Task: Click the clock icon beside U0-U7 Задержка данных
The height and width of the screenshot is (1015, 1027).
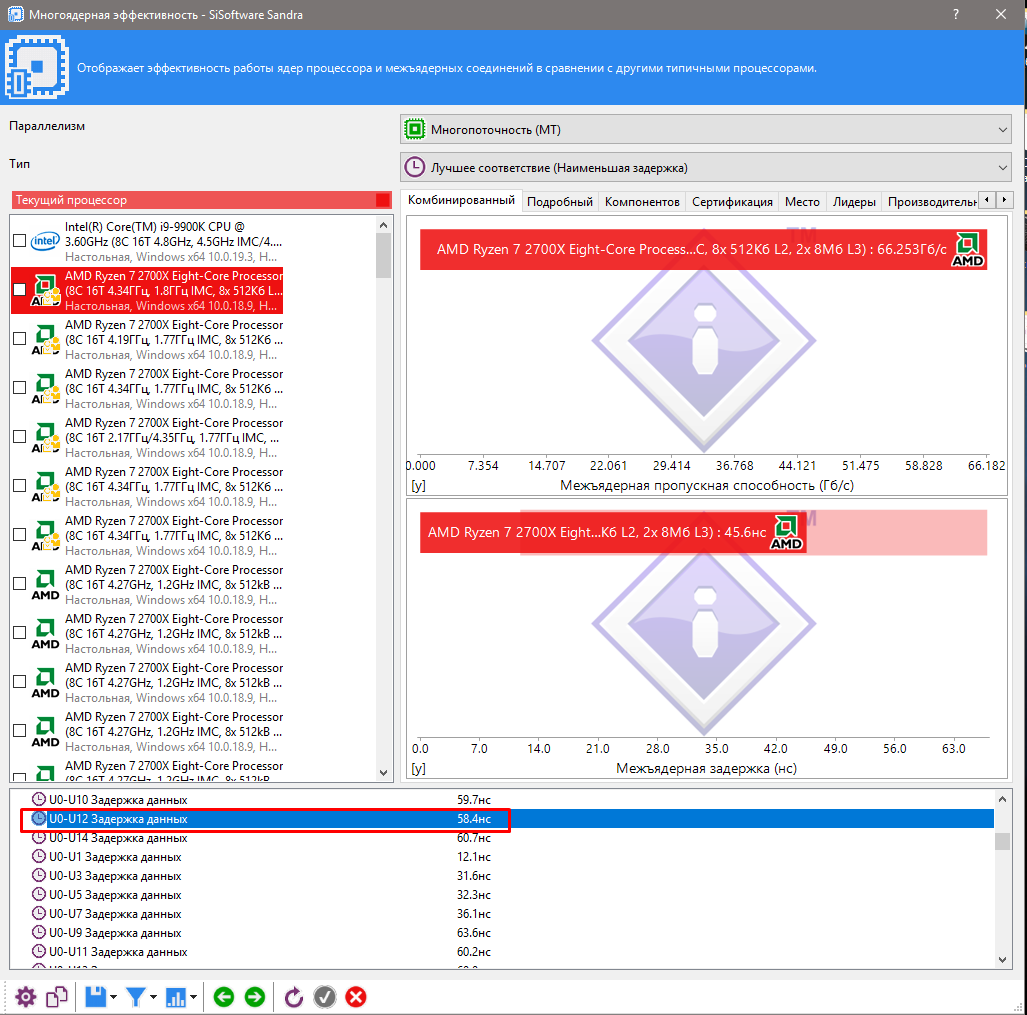Action: click(x=39, y=914)
